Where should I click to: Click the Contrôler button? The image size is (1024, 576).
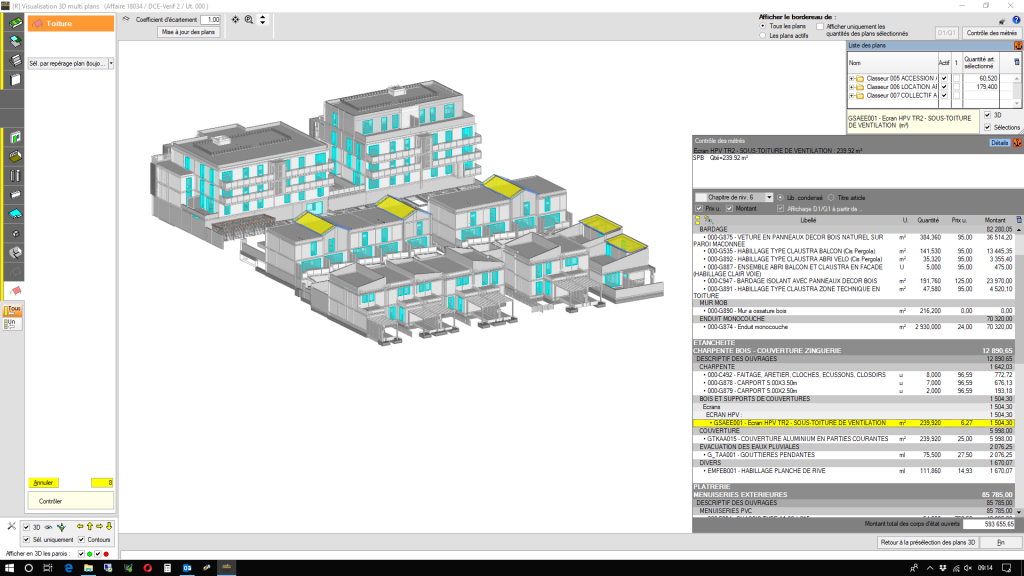pyautogui.click(x=71, y=502)
